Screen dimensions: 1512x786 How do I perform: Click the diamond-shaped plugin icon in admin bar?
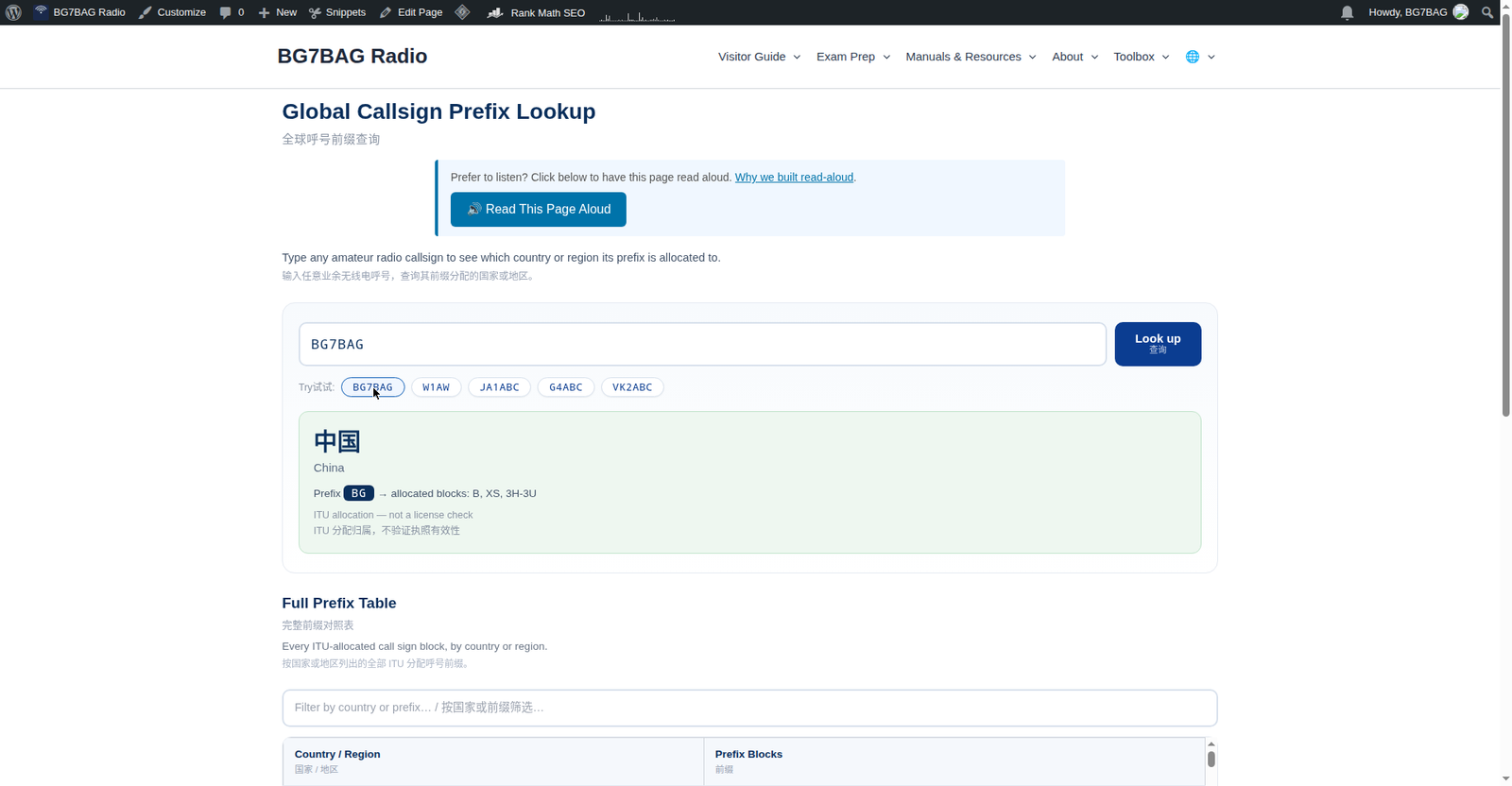click(462, 12)
